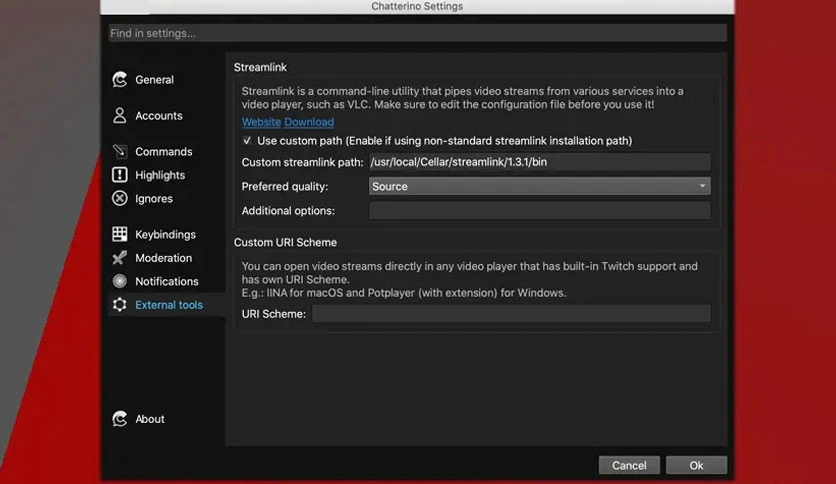
Task: Click the Custom streamlink path field
Action: tap(539, 162)
